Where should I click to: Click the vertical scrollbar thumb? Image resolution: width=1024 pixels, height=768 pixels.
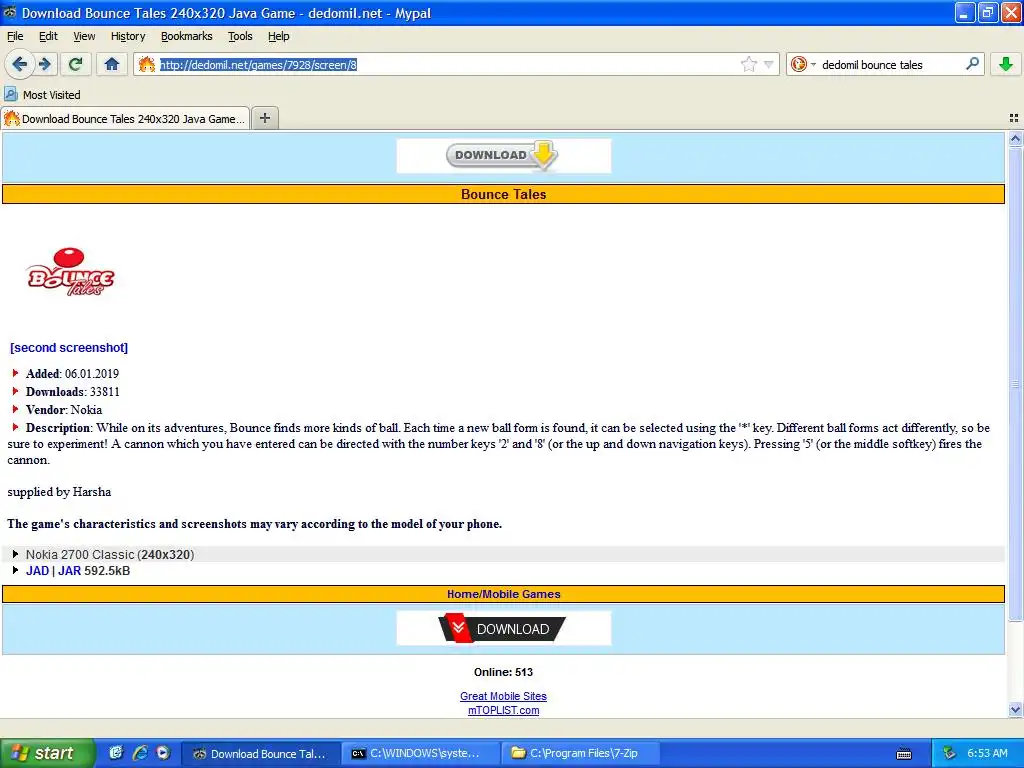(x=1015, y=384)
